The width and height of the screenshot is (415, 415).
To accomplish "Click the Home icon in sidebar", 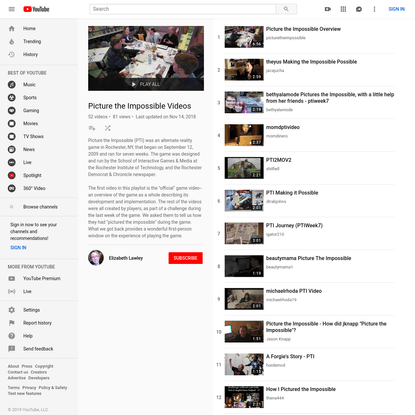I will (12, 28).
